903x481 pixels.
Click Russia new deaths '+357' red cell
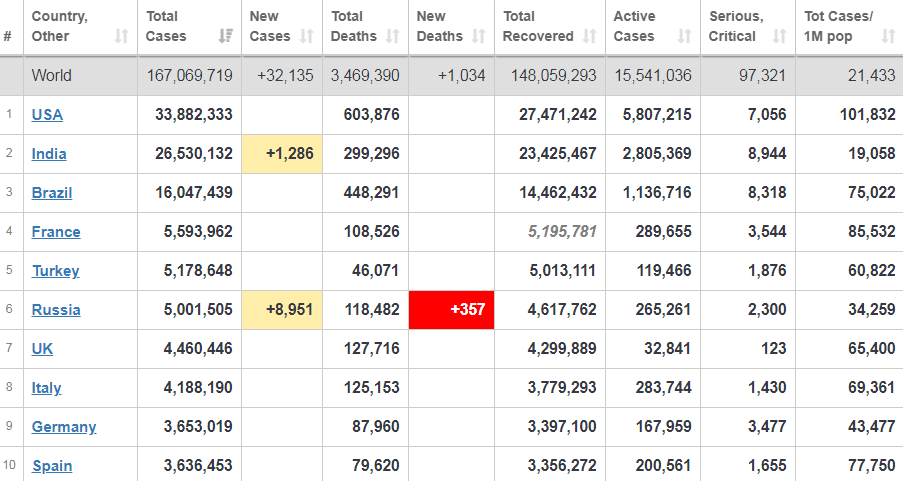[452, 310]
